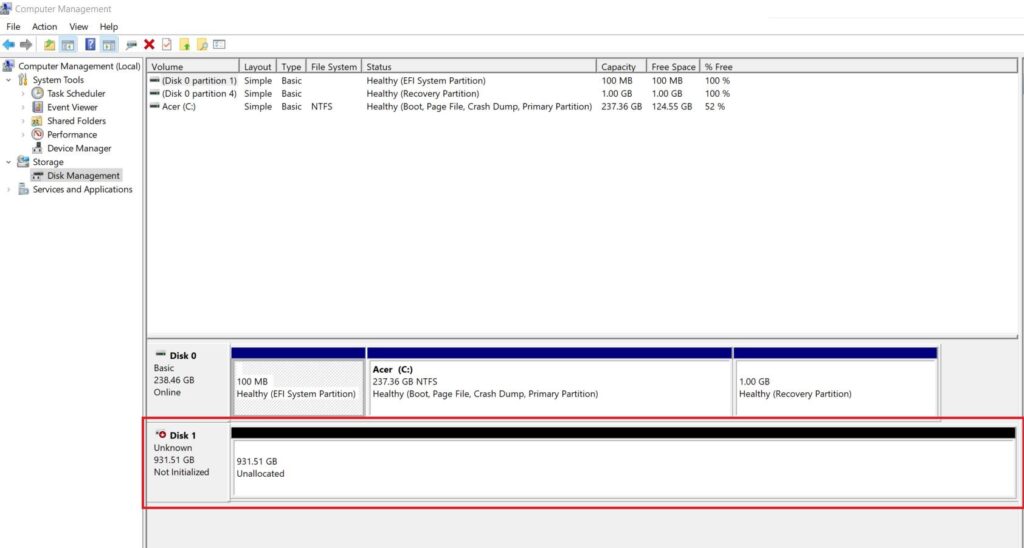Sort by the File System column header
1024x548 pixels.
tap(334, 67)
